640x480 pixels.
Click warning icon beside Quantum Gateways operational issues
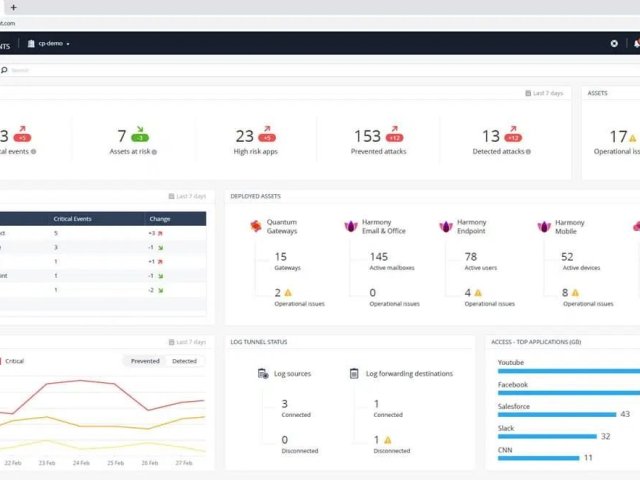[288, 293]
